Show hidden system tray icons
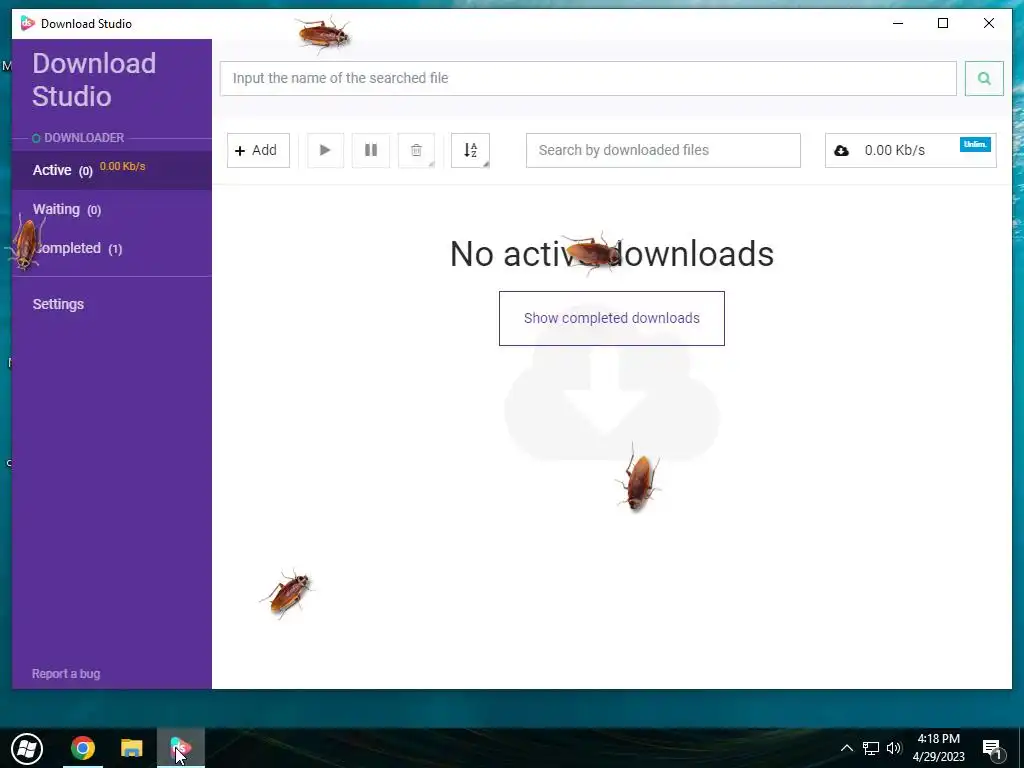1024x768 pixels. coord(846,748)
